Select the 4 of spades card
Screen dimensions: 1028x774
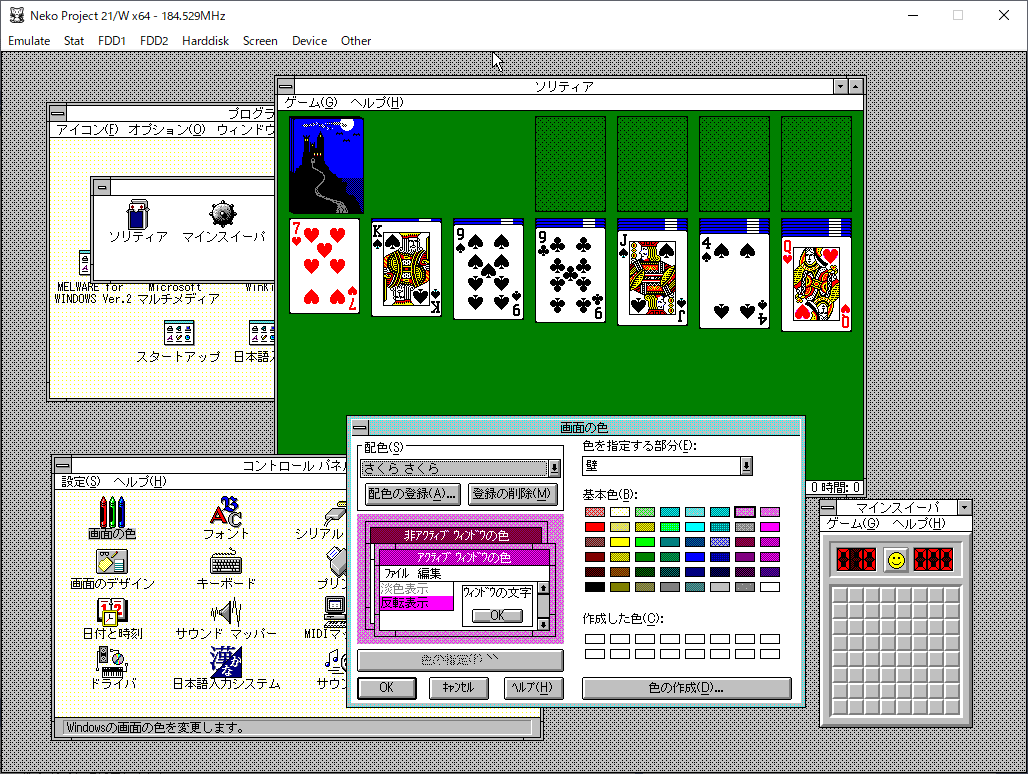(734, 281)
